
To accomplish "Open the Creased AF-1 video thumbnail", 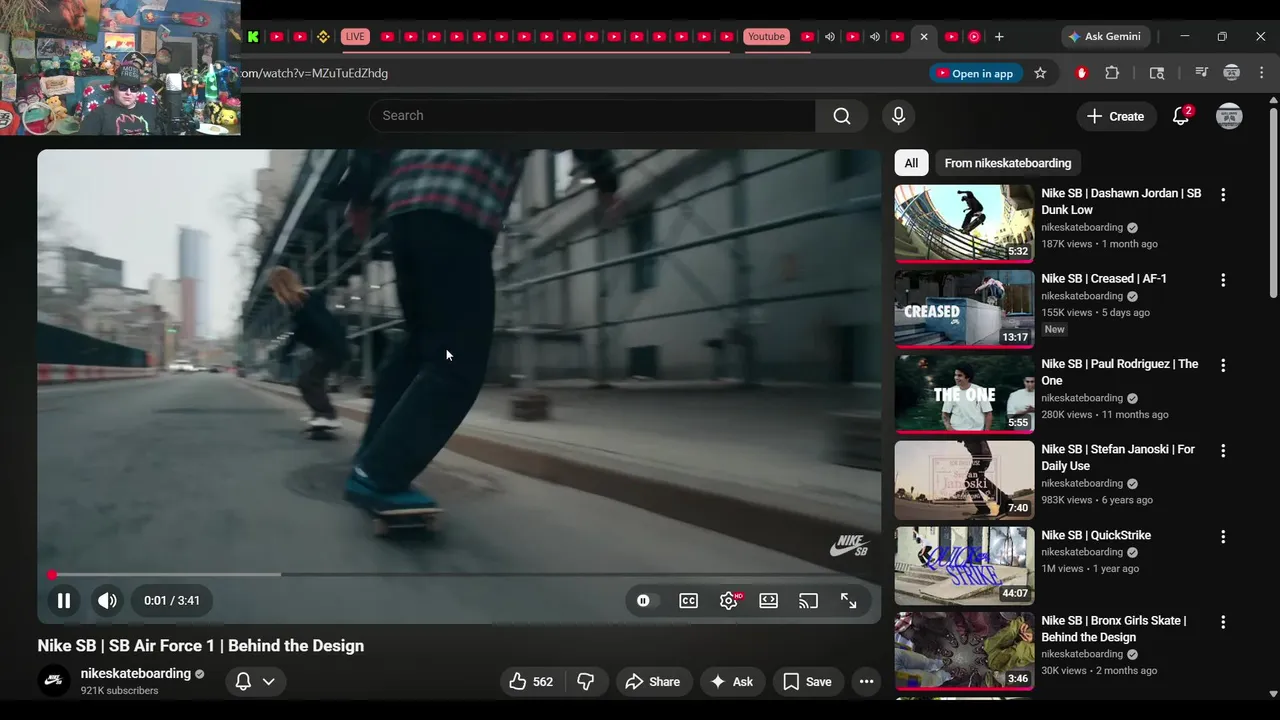I will coord(964,309).
